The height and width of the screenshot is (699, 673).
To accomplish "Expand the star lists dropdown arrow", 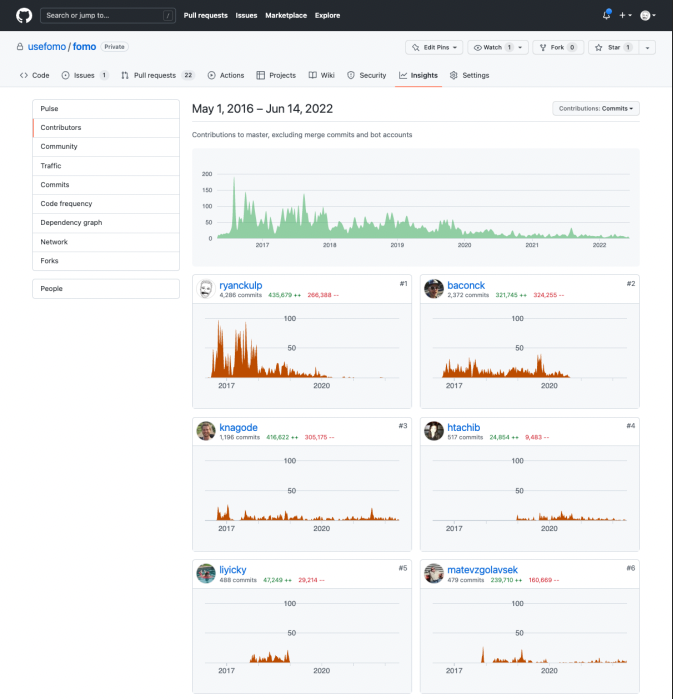I will [x=647, y=47].
